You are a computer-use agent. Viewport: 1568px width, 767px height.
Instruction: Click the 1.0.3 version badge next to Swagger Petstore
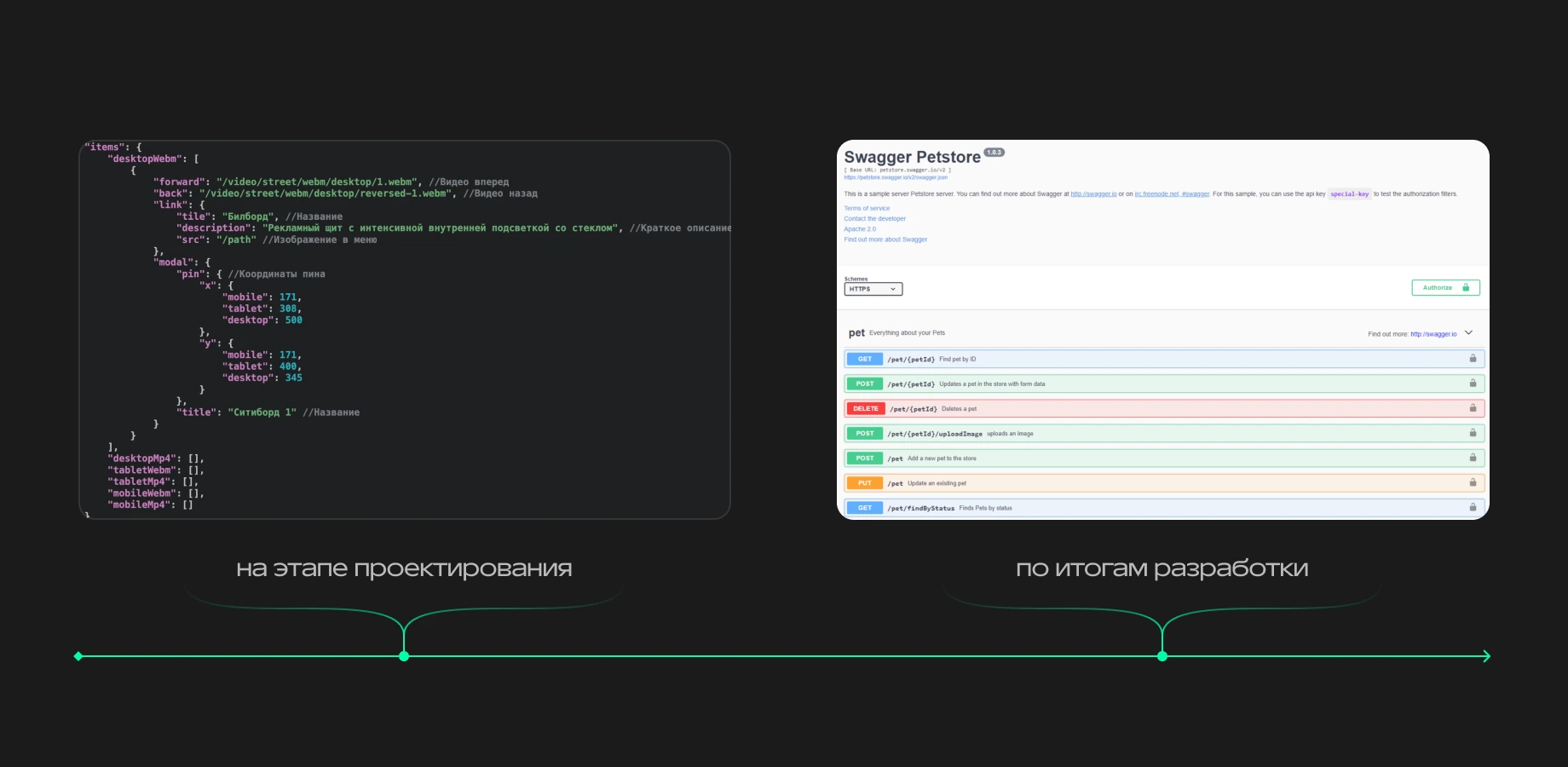click(994, 153)
